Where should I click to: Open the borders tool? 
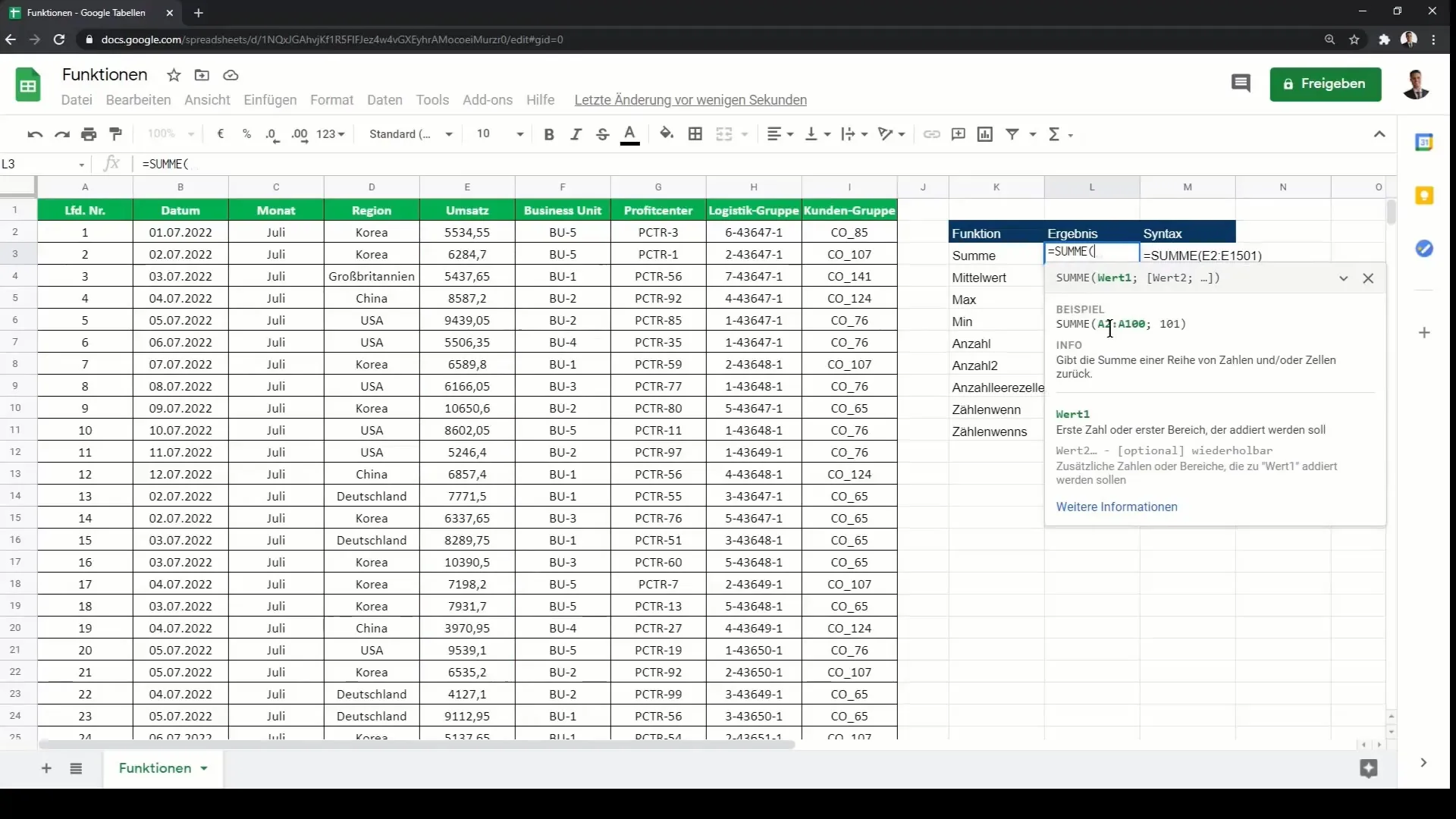[695, 134]
